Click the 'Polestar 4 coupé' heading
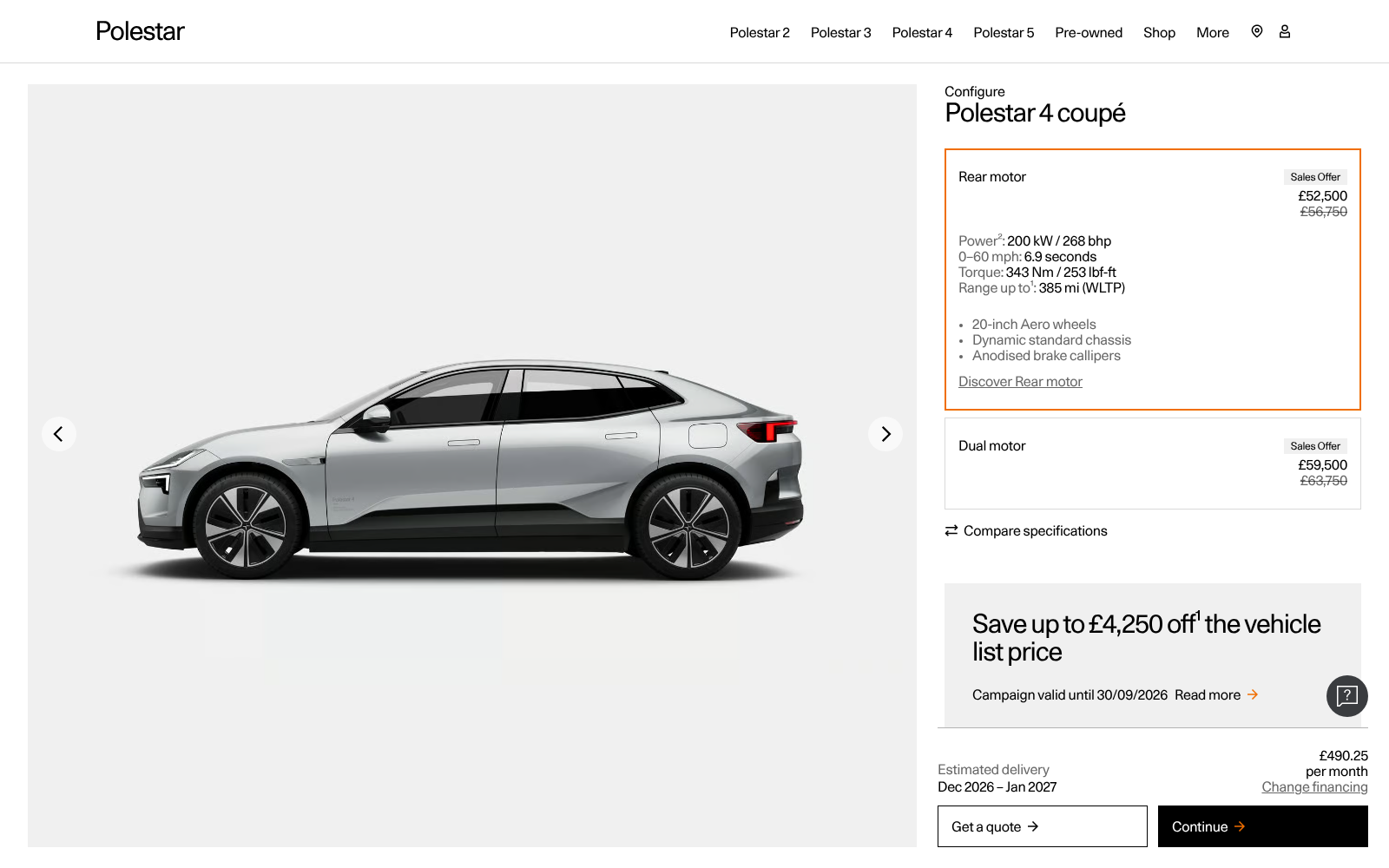 [1035, 113]
